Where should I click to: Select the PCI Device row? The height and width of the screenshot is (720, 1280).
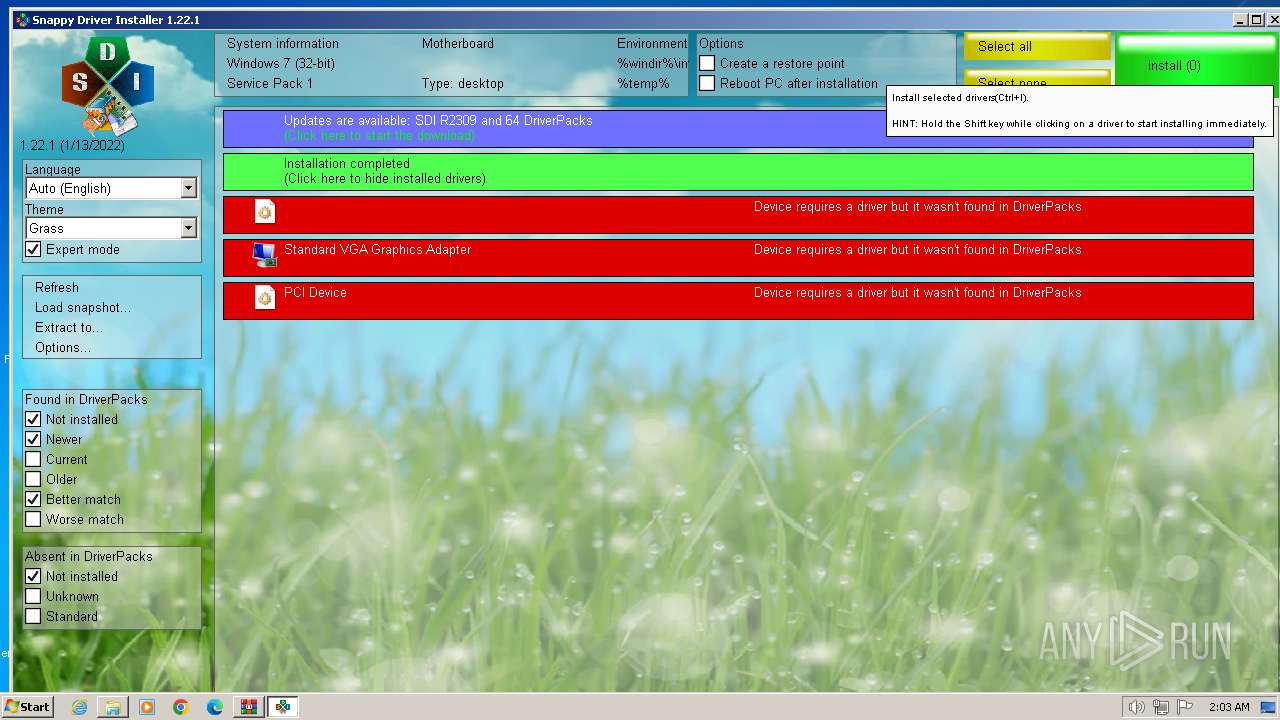[738, 300]
